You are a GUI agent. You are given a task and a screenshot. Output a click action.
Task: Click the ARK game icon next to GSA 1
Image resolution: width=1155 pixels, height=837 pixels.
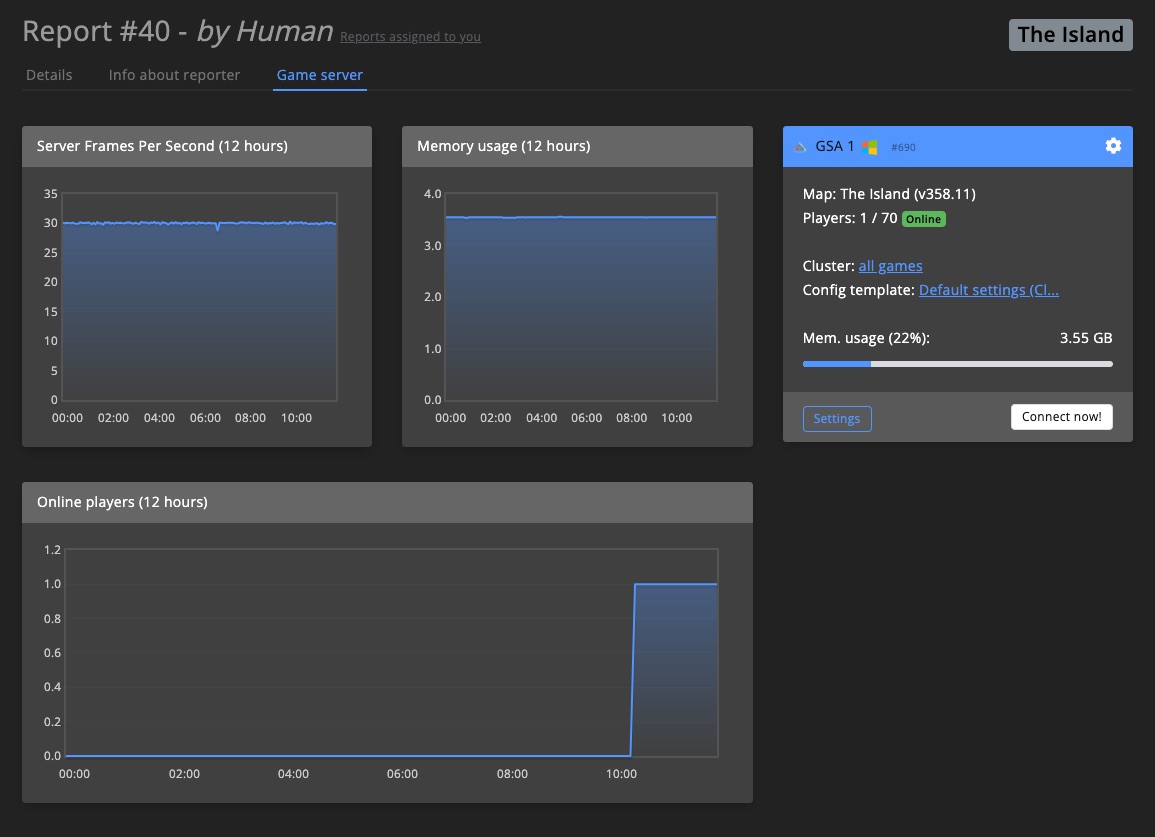point(800,146)
